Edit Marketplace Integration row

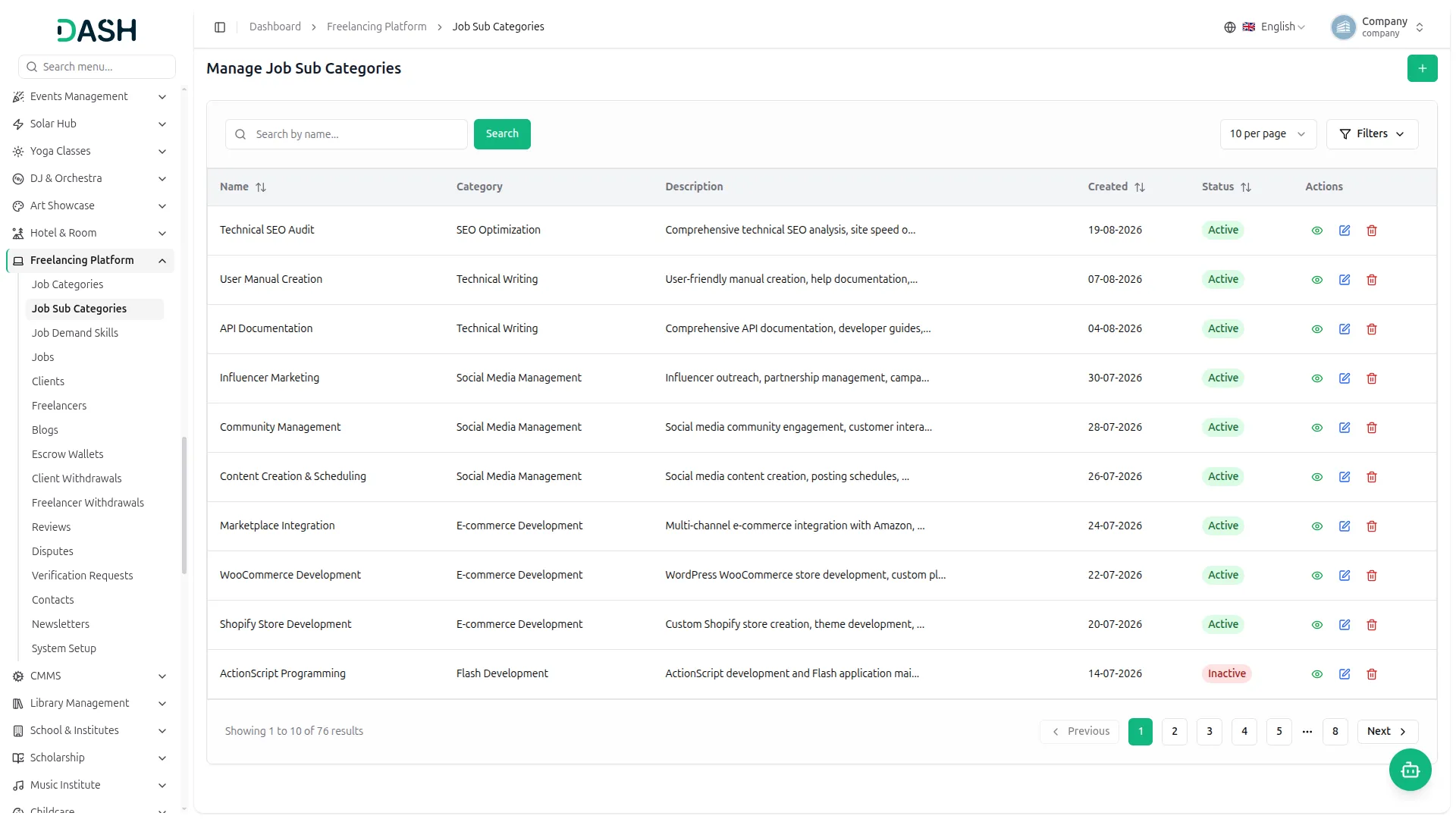1344,526
